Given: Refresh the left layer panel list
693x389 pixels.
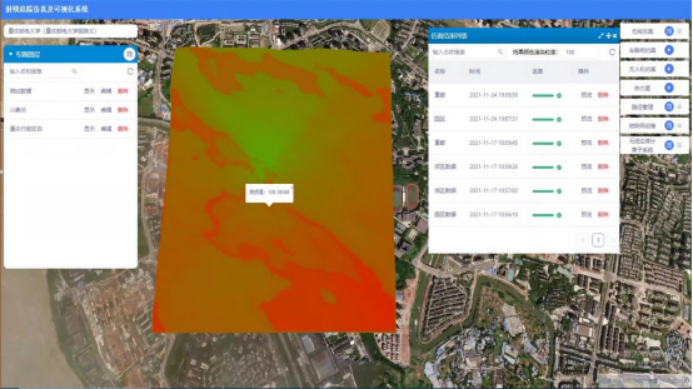Looking at the screenshot, I should pos(130,71).
